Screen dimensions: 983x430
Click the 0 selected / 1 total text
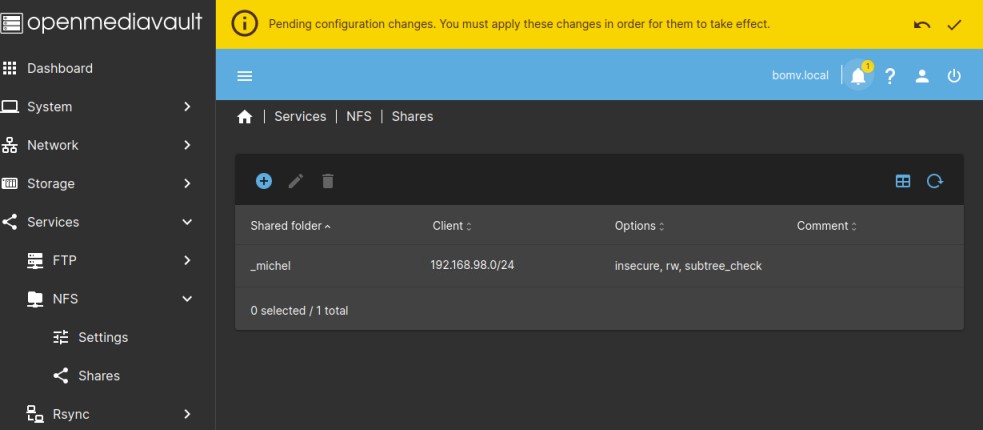299,310
